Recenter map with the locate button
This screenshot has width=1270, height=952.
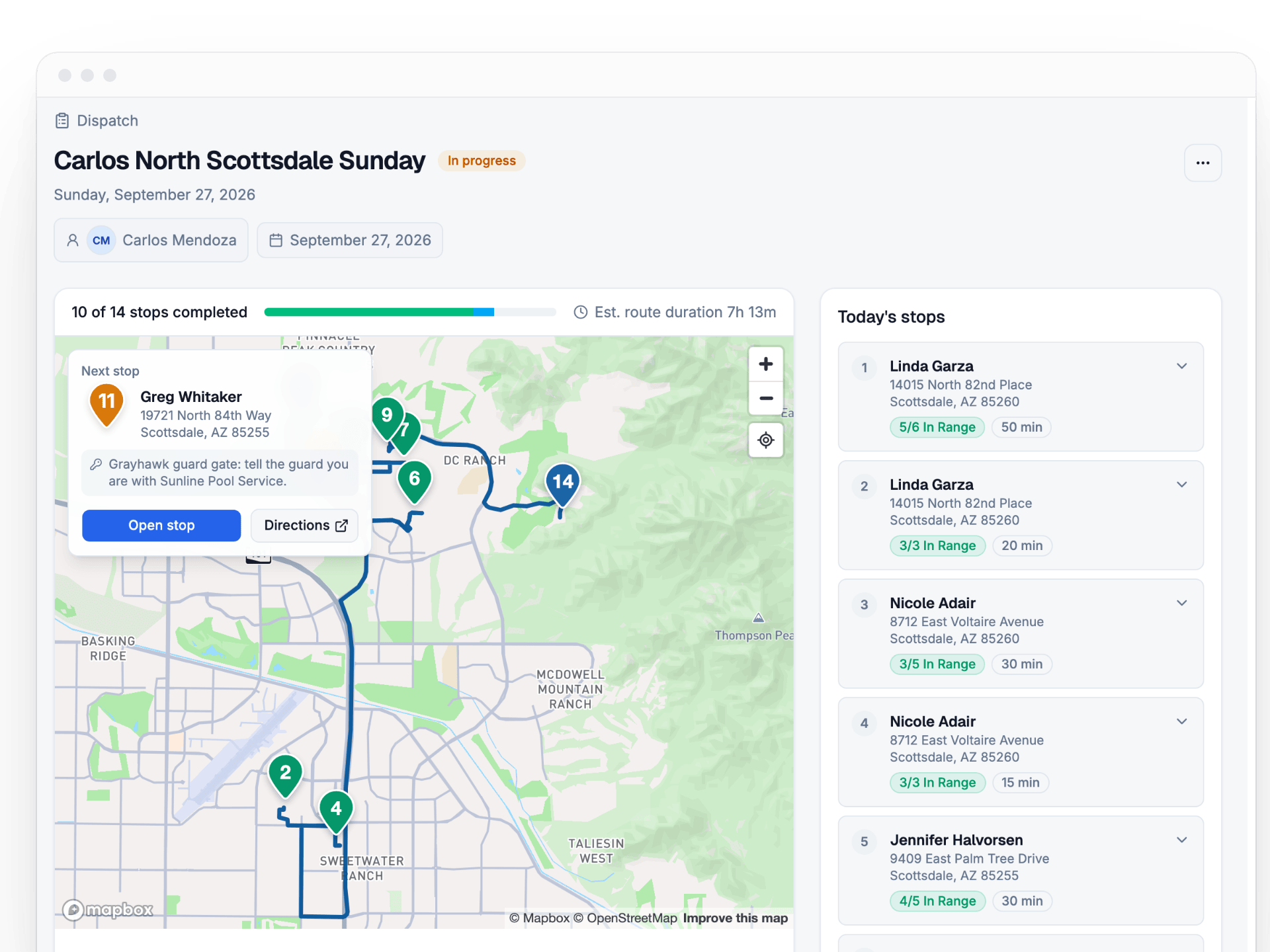click(x=766, y=440)
